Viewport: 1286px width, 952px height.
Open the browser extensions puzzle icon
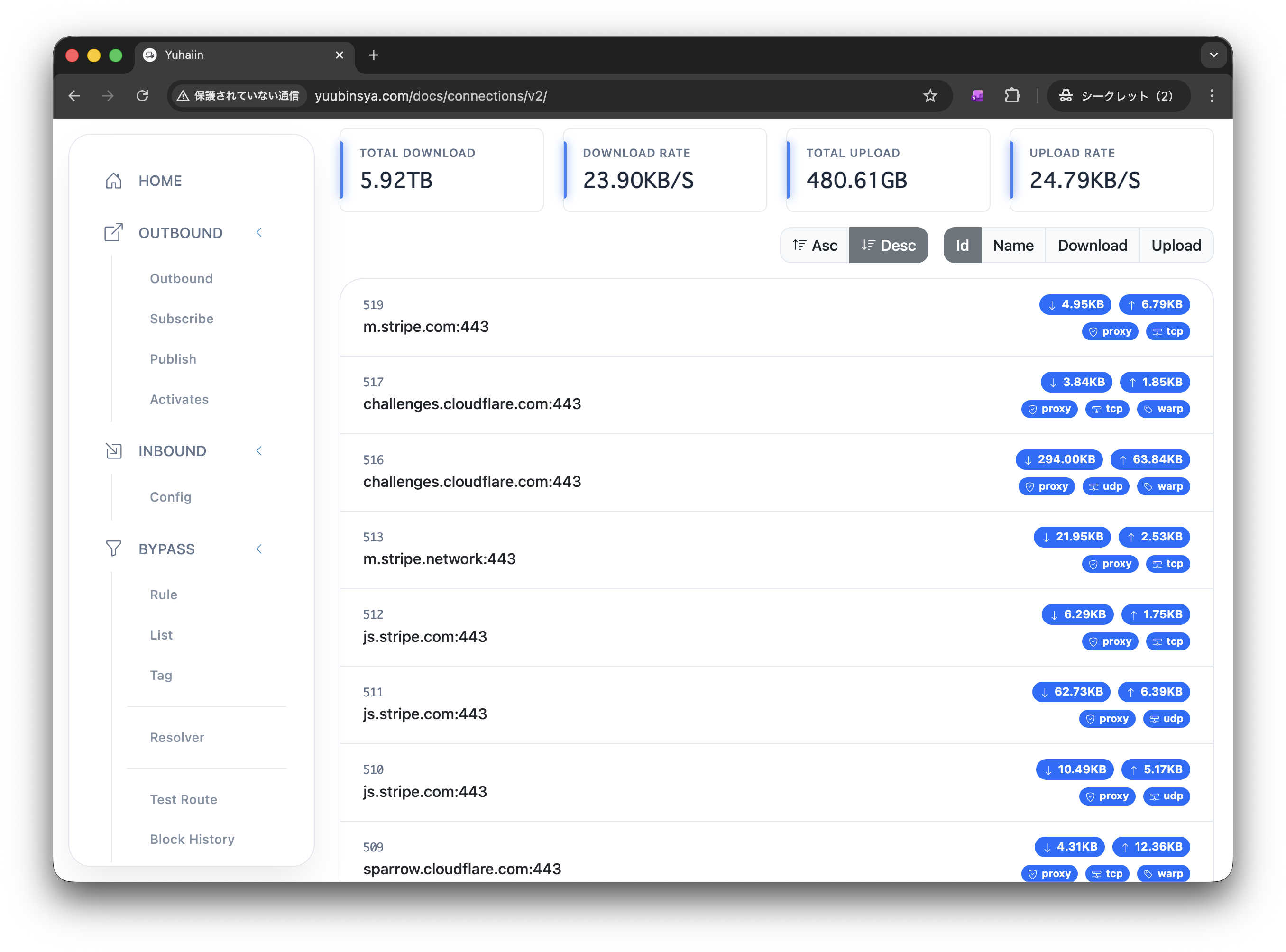(1012, 96)
